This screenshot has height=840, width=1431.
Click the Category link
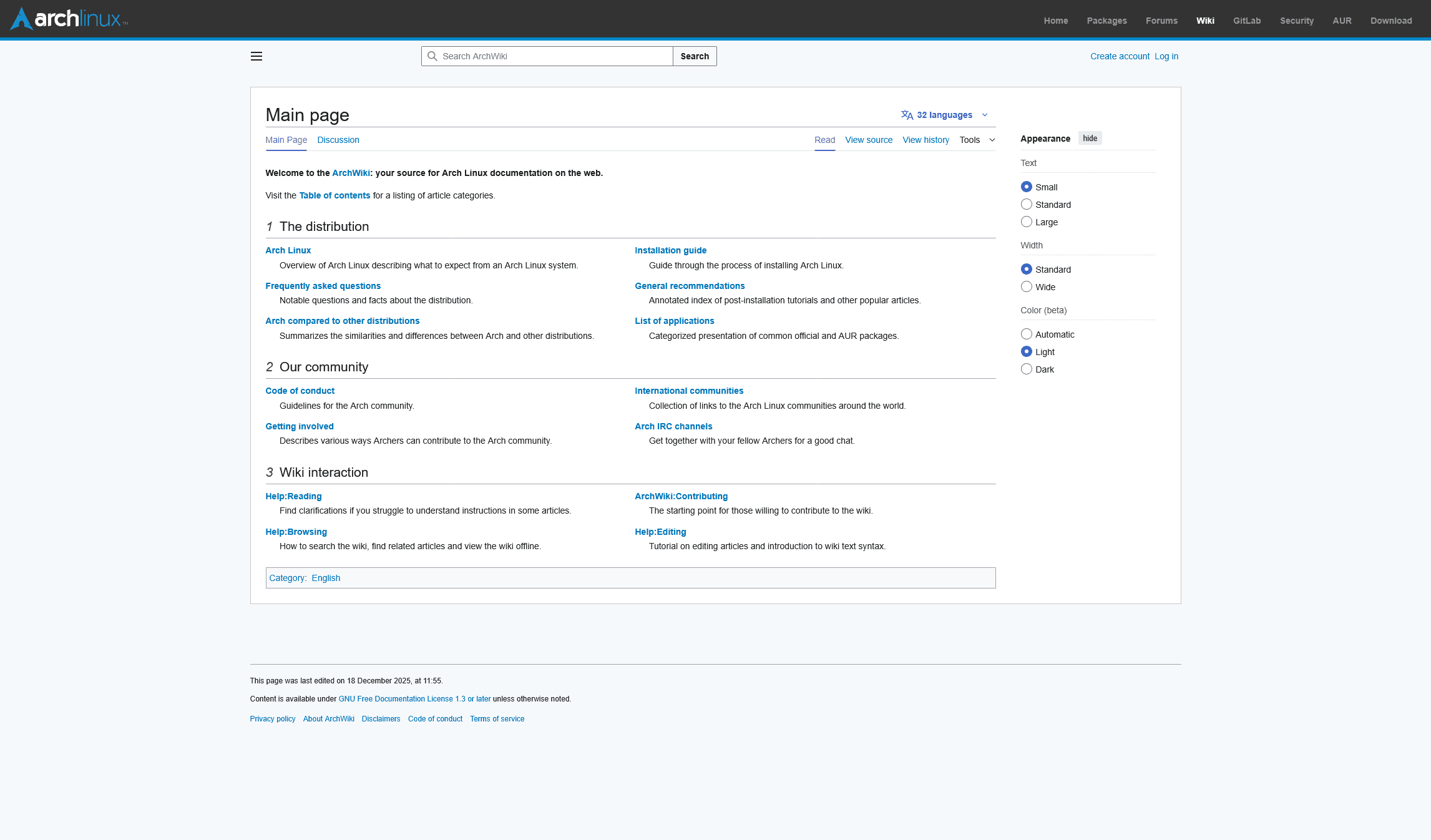[287, 578]
